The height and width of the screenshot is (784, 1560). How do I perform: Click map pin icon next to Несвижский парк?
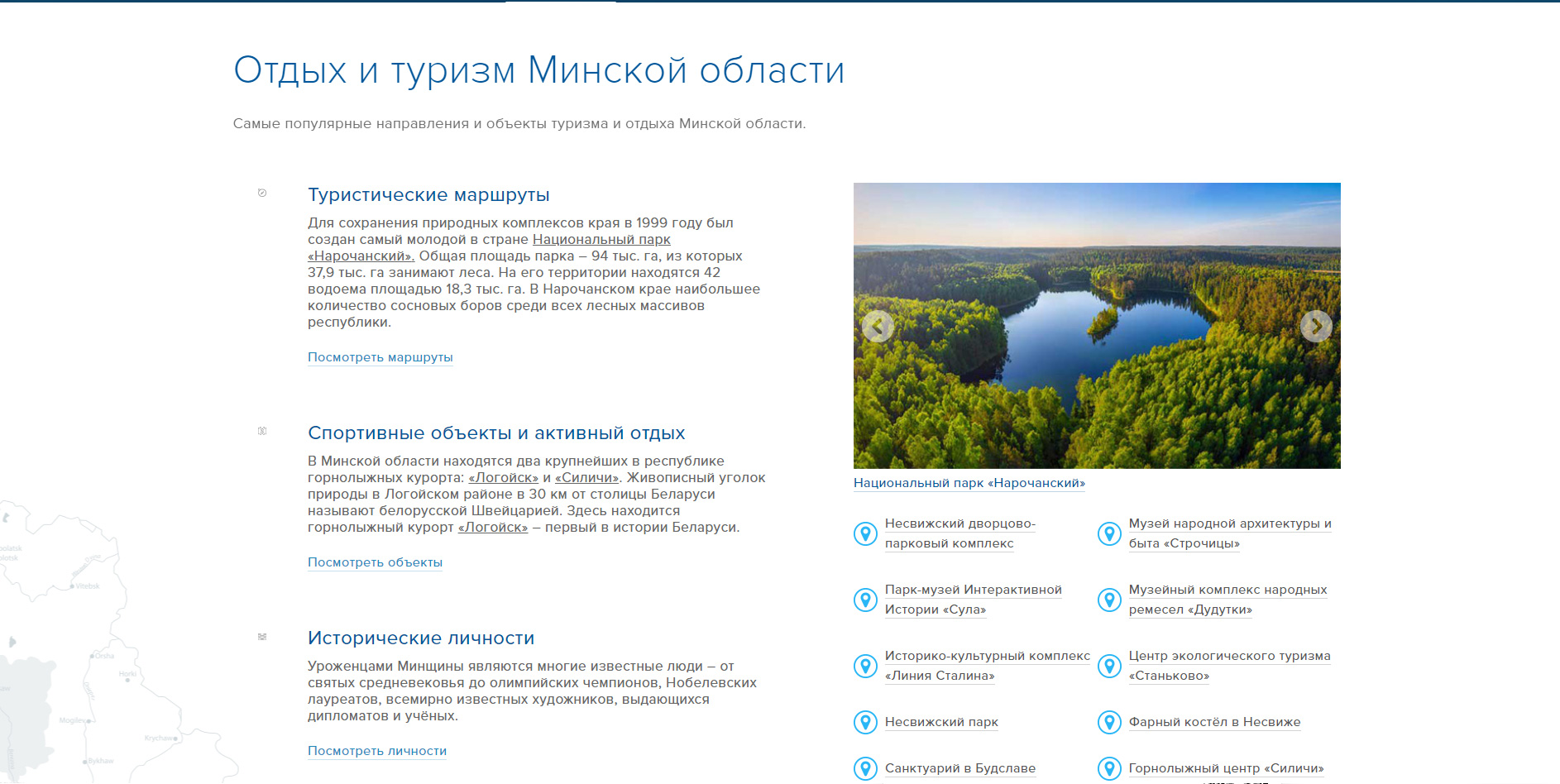865,722
